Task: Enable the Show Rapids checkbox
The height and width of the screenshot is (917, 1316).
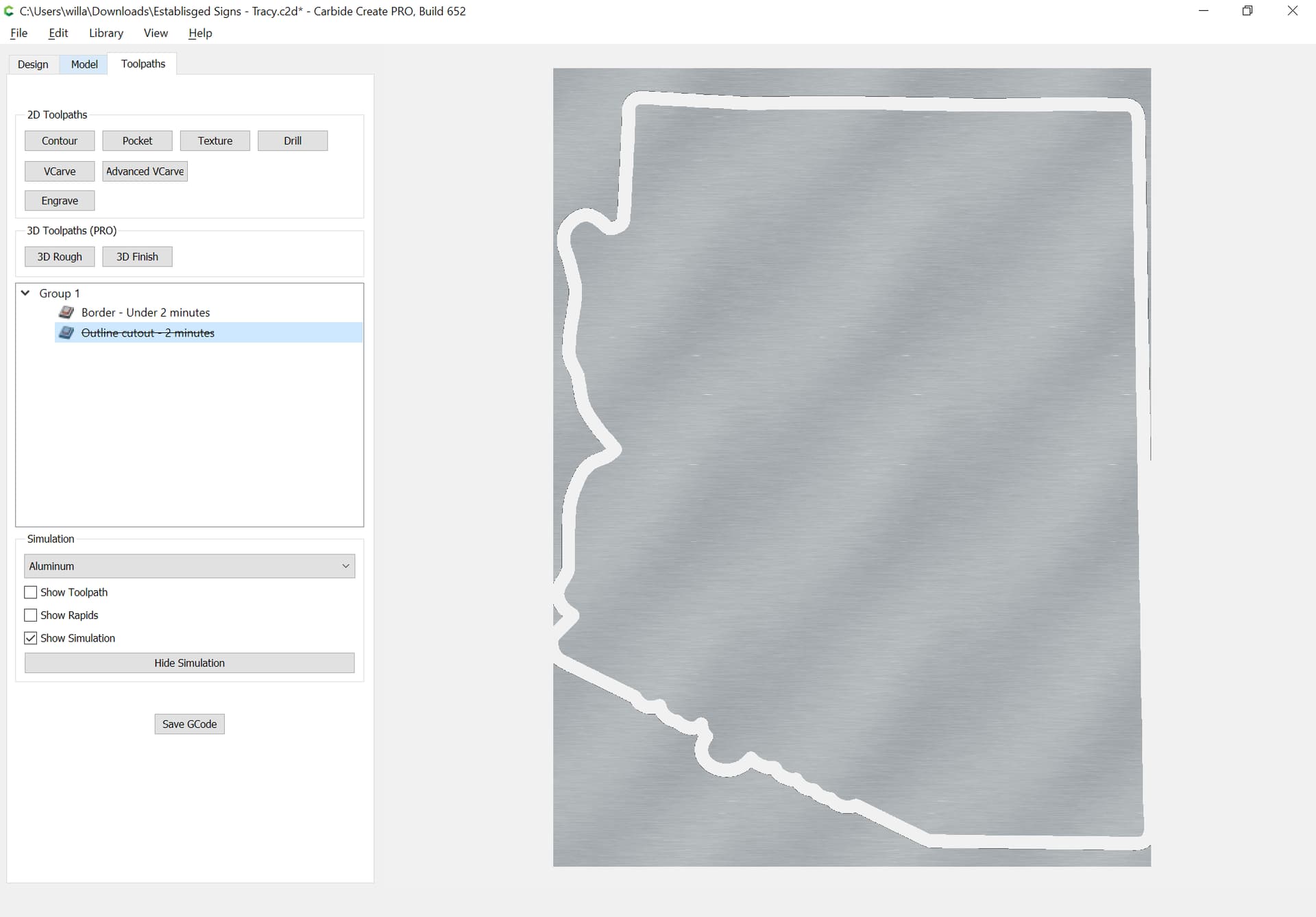Action: (x=30, y=615)
